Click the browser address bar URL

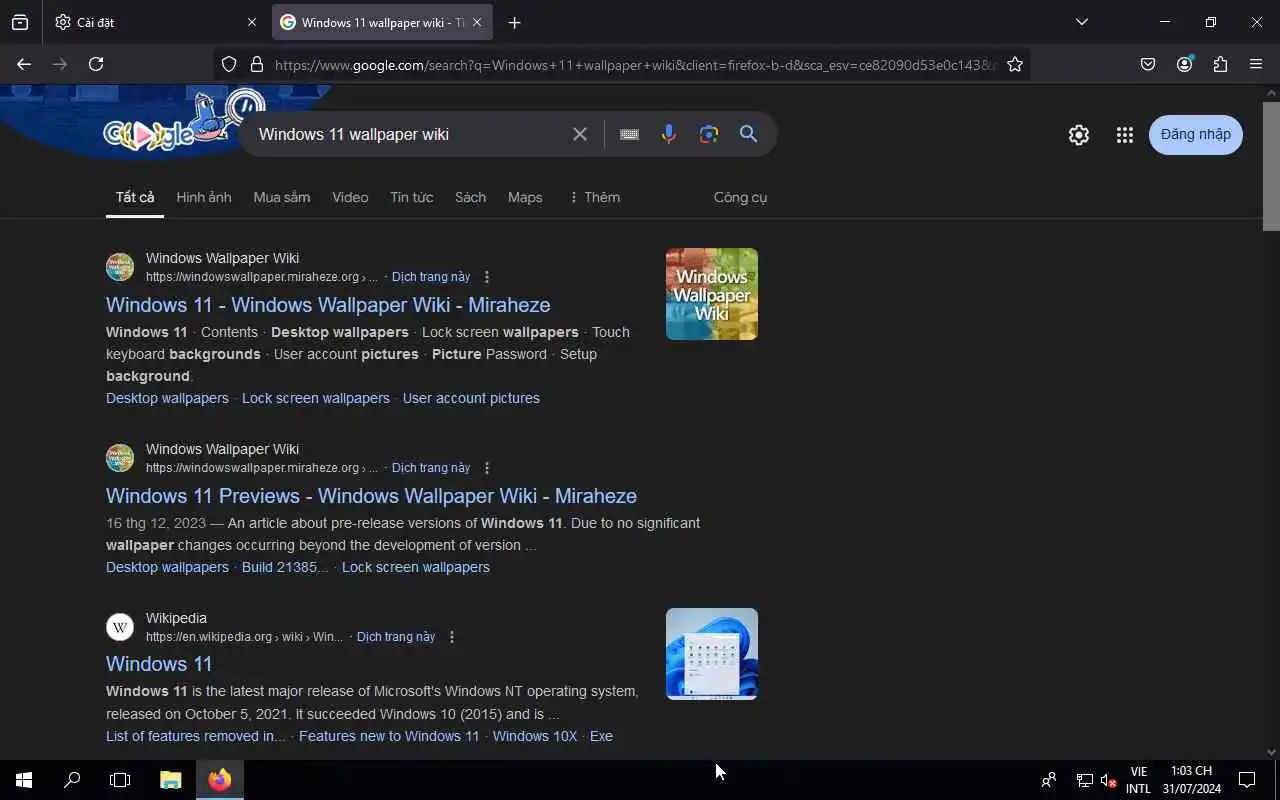pyautogui.click(x=635, y=64)
